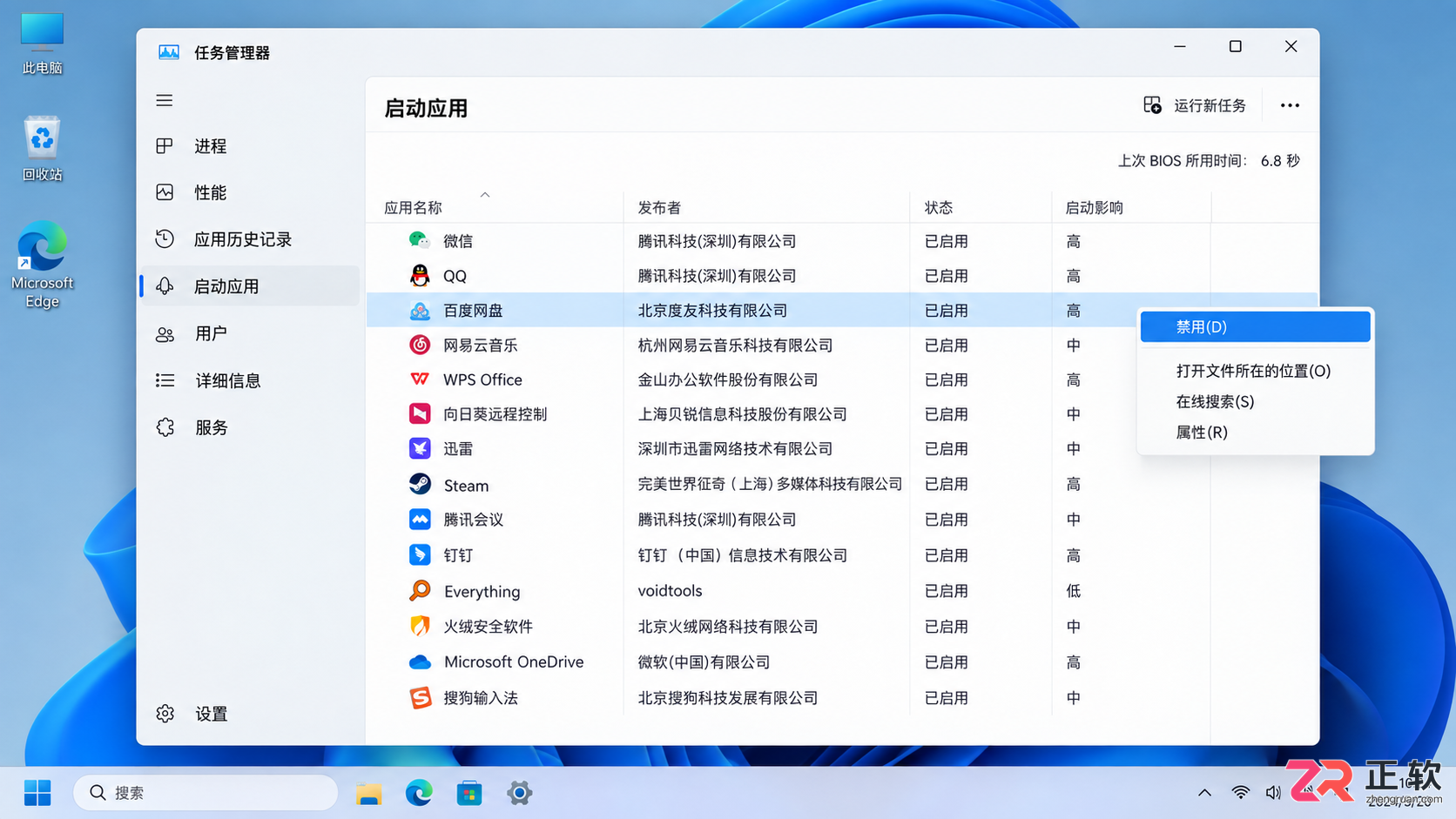Click the Microsoft OneDrive cloud icon
This screenshot has height=819, width=1456.
[x=420, y=662]
